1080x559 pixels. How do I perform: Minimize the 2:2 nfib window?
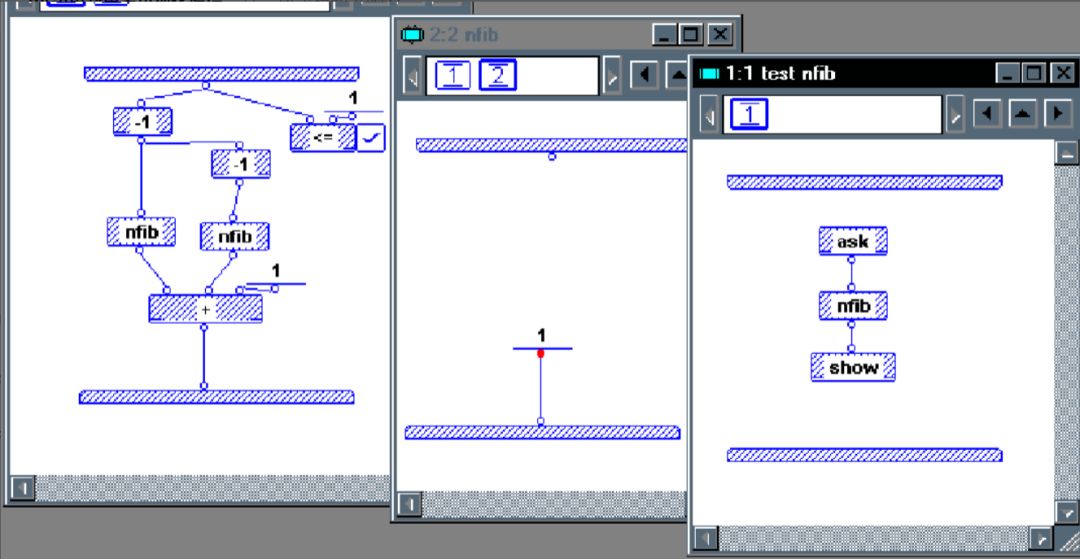coord(665,34)
